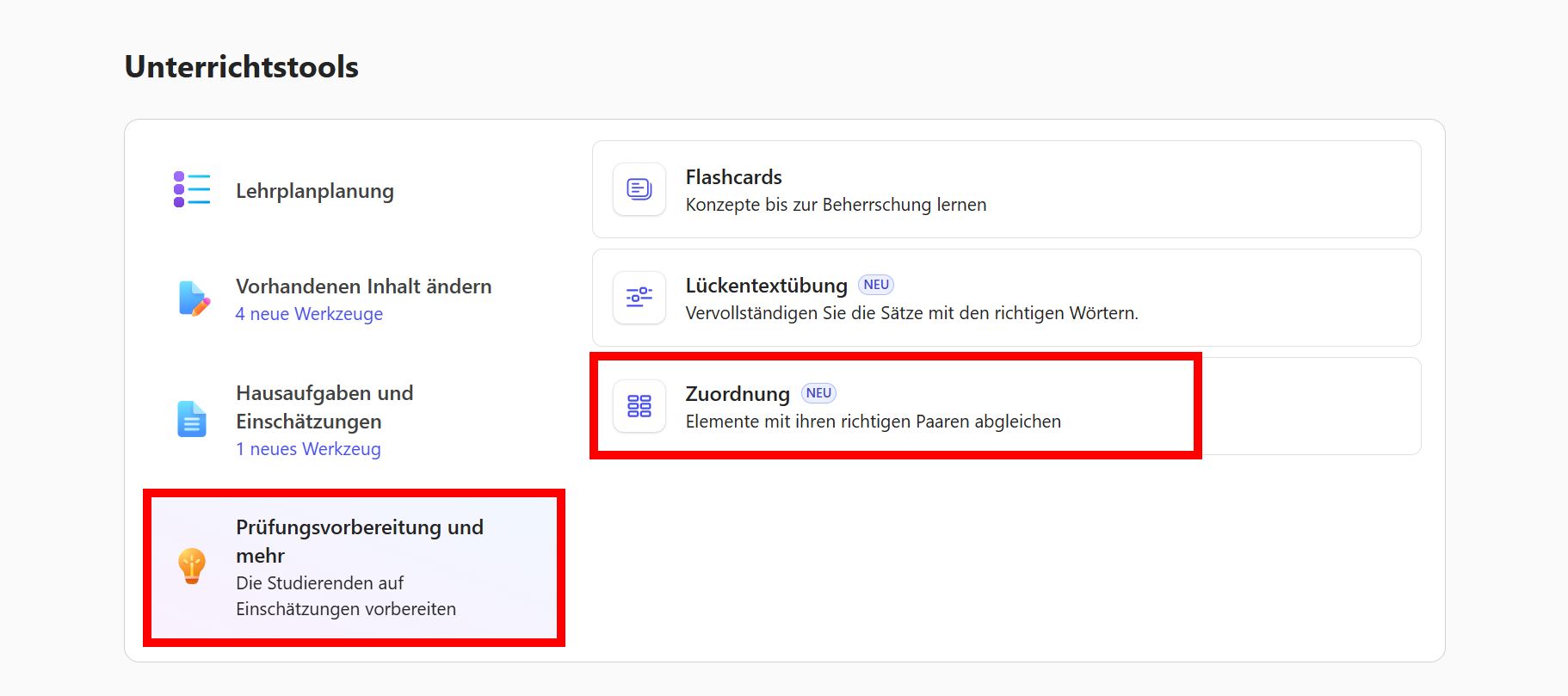Click the pencil-document icon for Vorhandenen Inhalt ändern

tap(194, 299)
